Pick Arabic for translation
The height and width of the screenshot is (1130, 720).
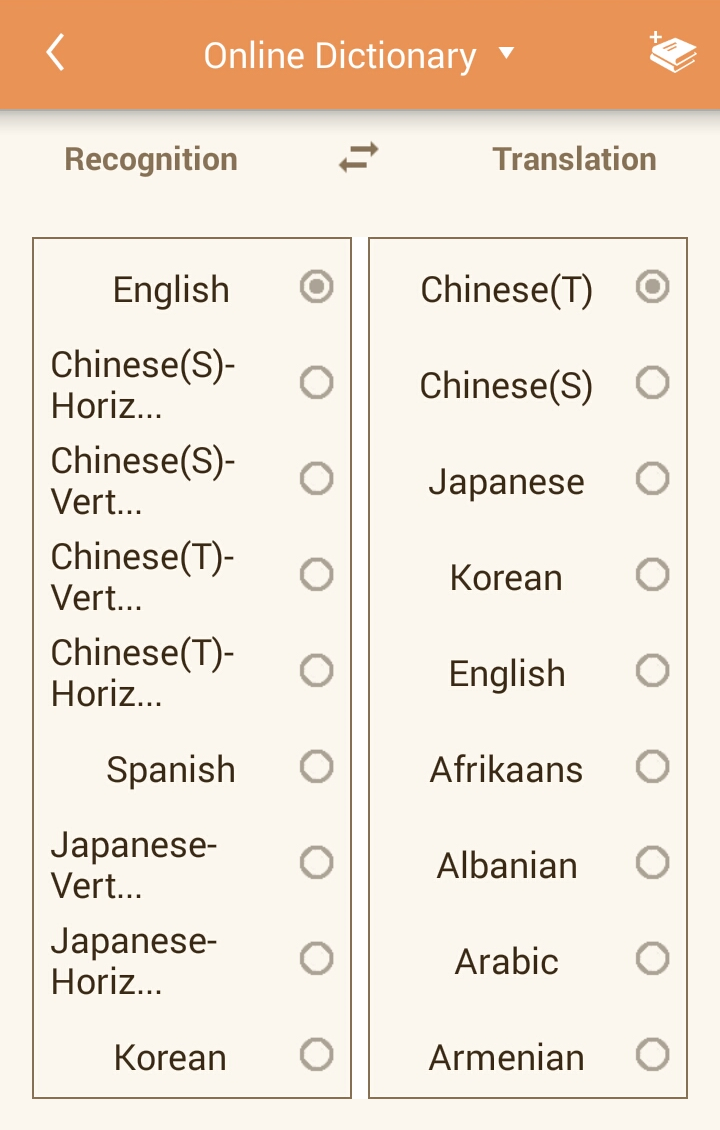(x=652, y=959)
